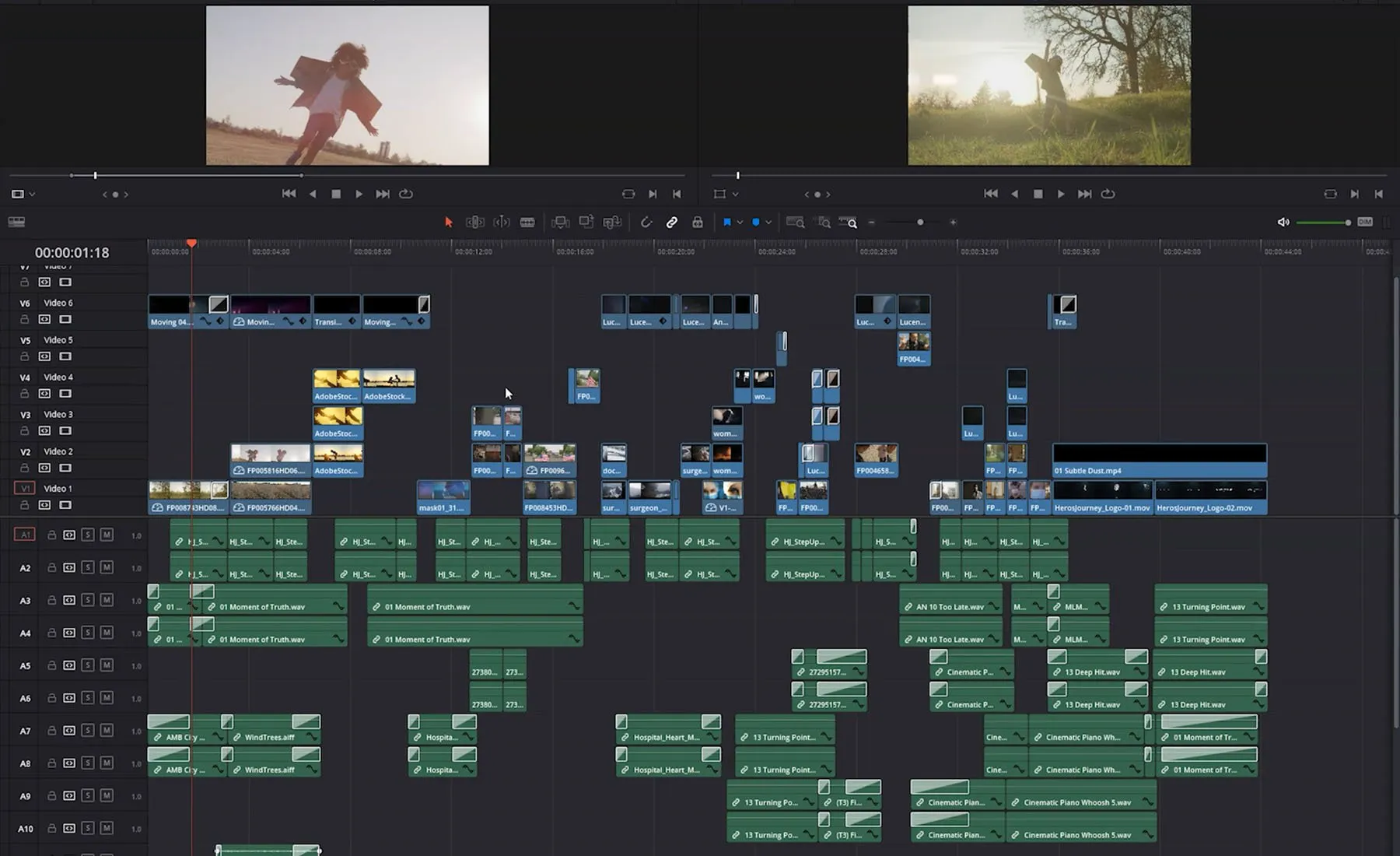
Task: Go to last frame in source viewer
Action: coord(382,194)
